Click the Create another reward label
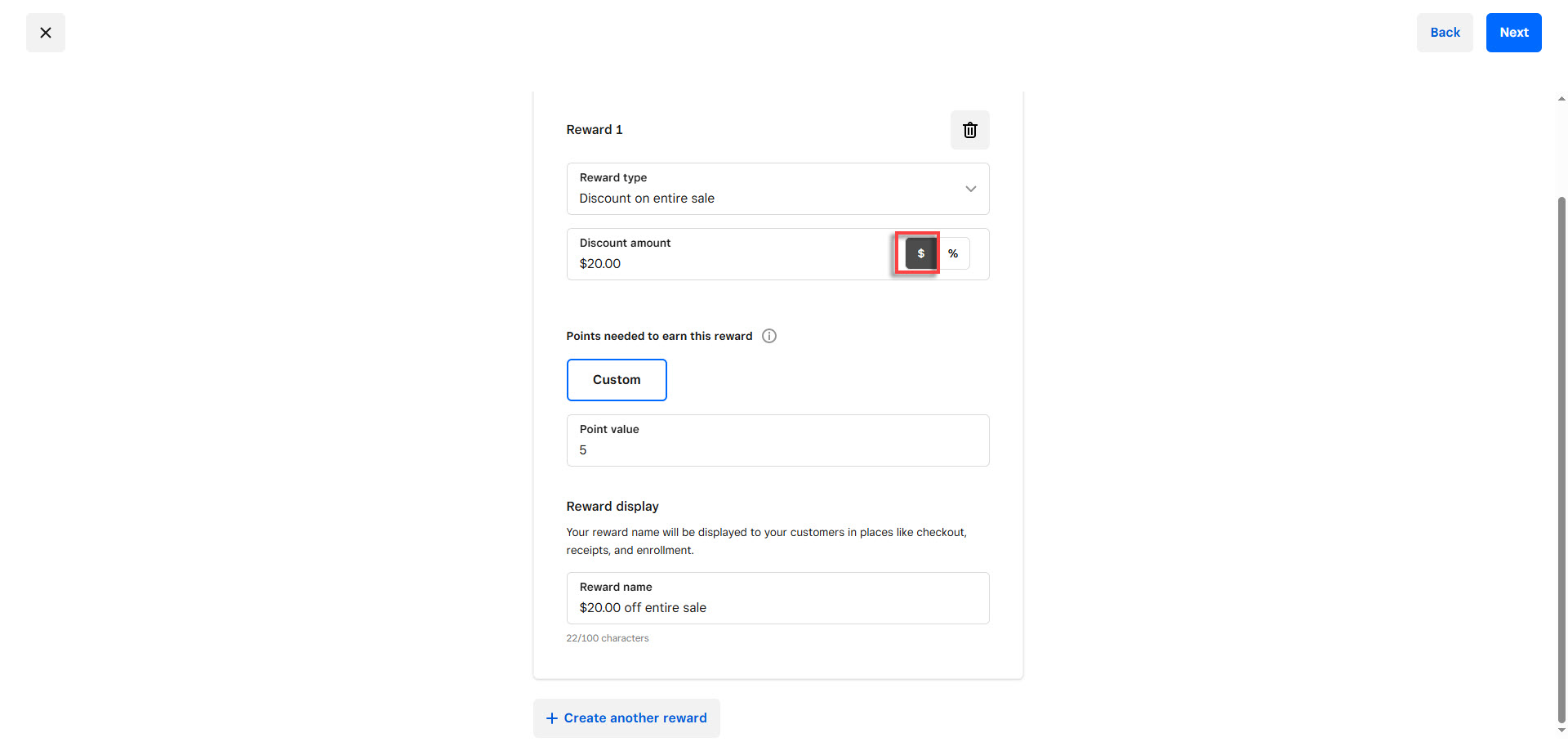This screenshot has height=751, width=1568. click(635, 718)
